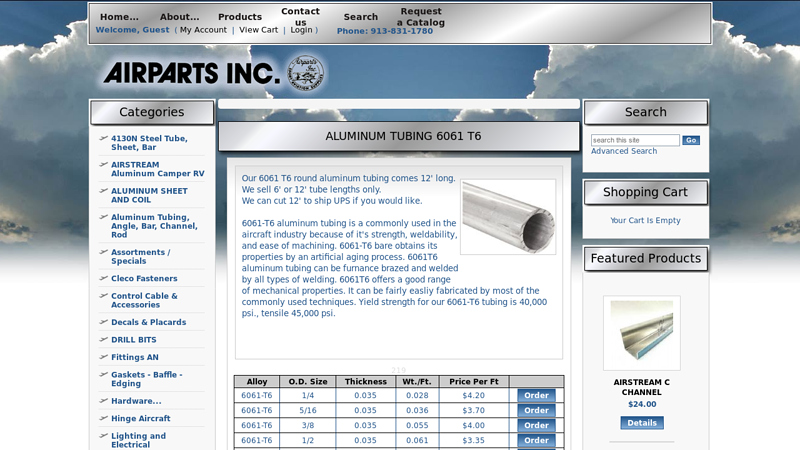Click the airplane bullet beside Control Cable & Accessories
The height and width of the screenshot is (450, 800).
(104, 295)
